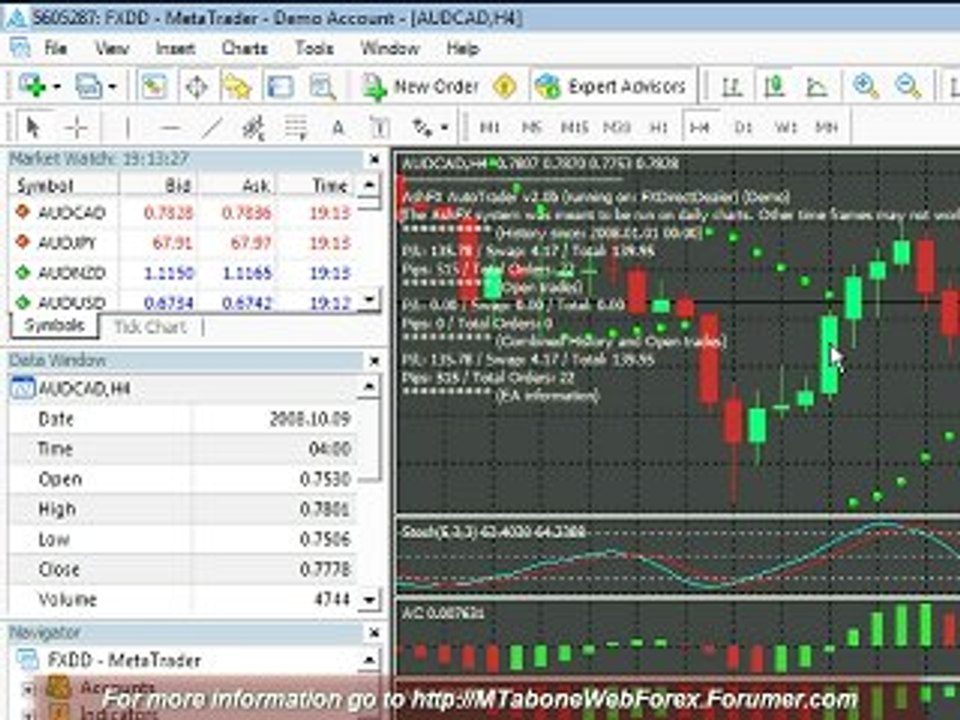Screen dimensions: 960x720
Task: Select the Text Label tool
Action: 380,127
